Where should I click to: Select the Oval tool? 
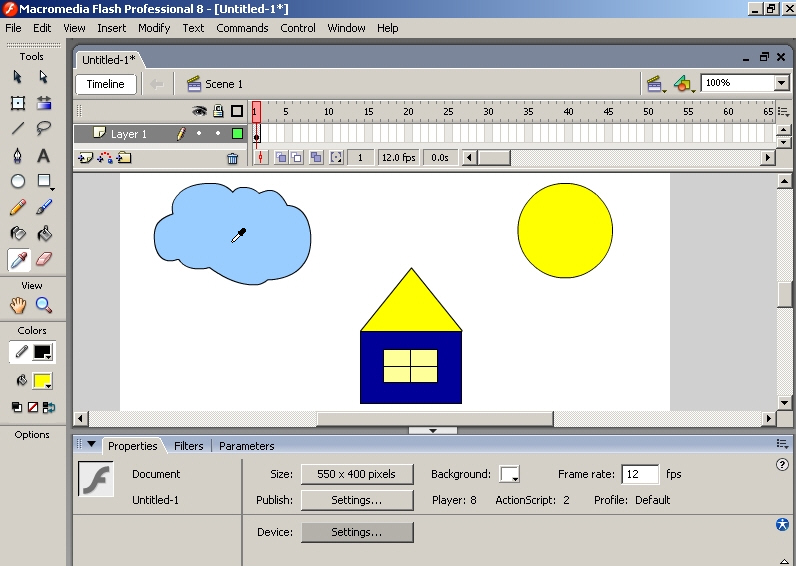[18, 181]
